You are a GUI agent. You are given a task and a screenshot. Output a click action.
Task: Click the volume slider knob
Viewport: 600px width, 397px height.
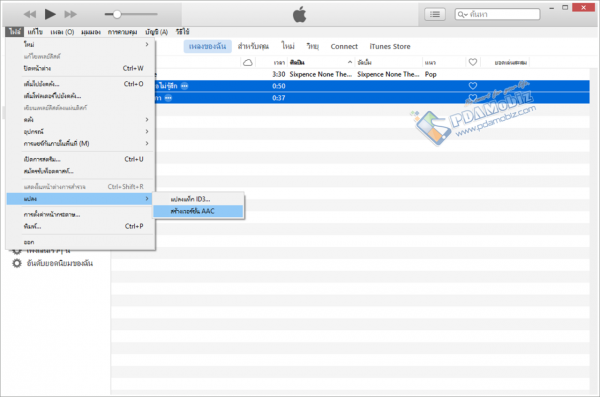point(117,14)
